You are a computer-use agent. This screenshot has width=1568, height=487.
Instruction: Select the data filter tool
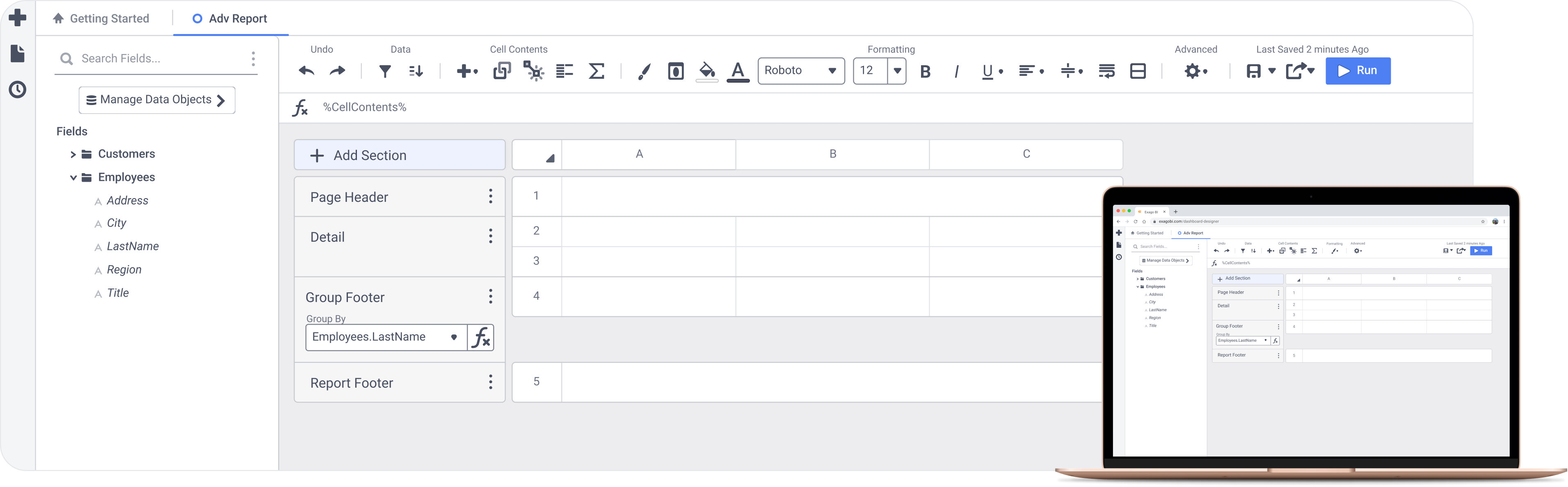[x=384, y=71]
